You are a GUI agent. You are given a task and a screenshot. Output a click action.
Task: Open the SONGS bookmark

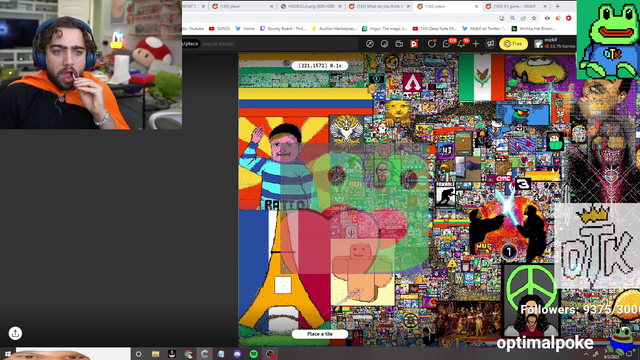point(220,29)
